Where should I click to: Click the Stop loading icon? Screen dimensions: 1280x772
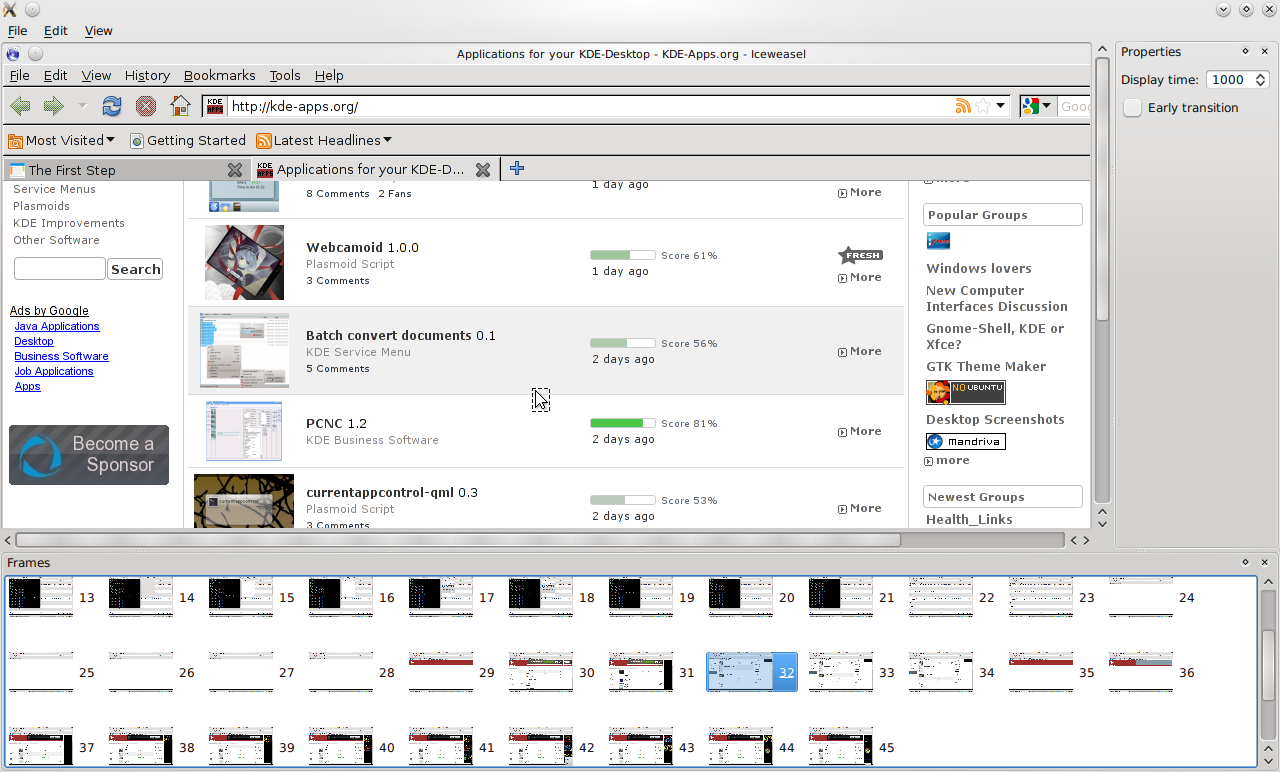click(146, 106)
